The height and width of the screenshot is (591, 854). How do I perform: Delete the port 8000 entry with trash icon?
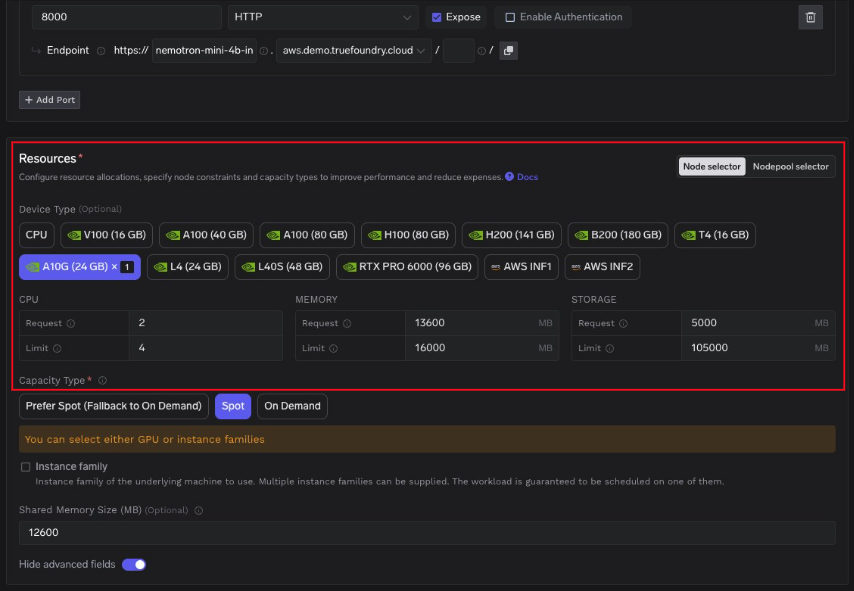tap(810, 17)
